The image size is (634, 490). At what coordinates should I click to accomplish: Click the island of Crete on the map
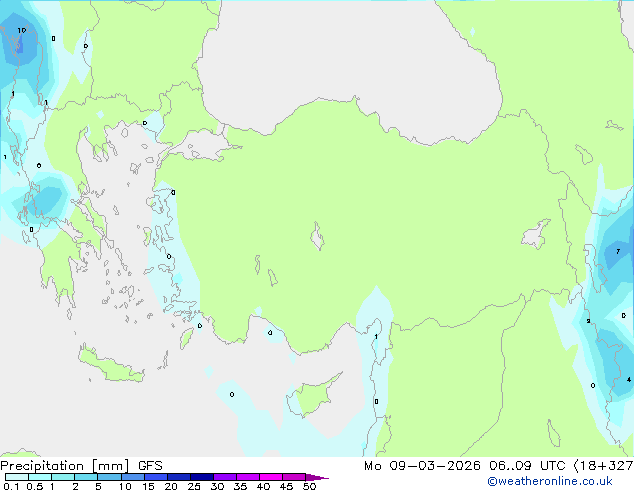tap(110, 364)
